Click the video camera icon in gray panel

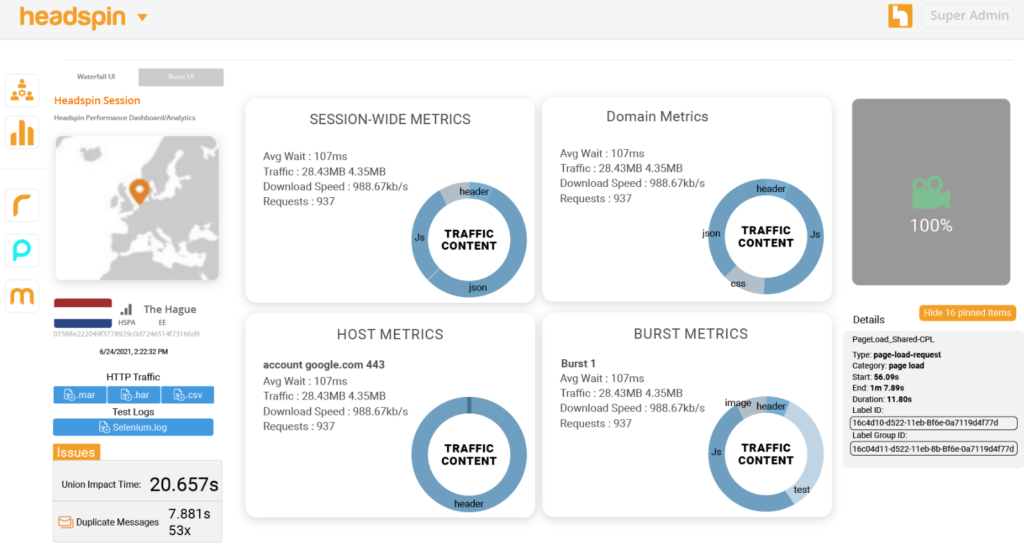(x=930, y=192)
